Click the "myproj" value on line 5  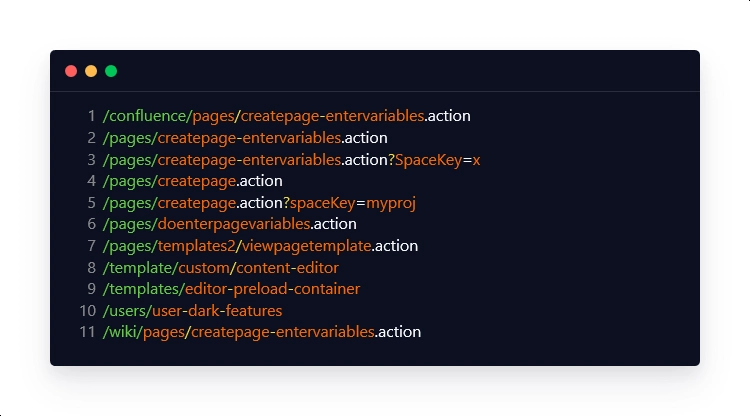click(x=389, y=203)
